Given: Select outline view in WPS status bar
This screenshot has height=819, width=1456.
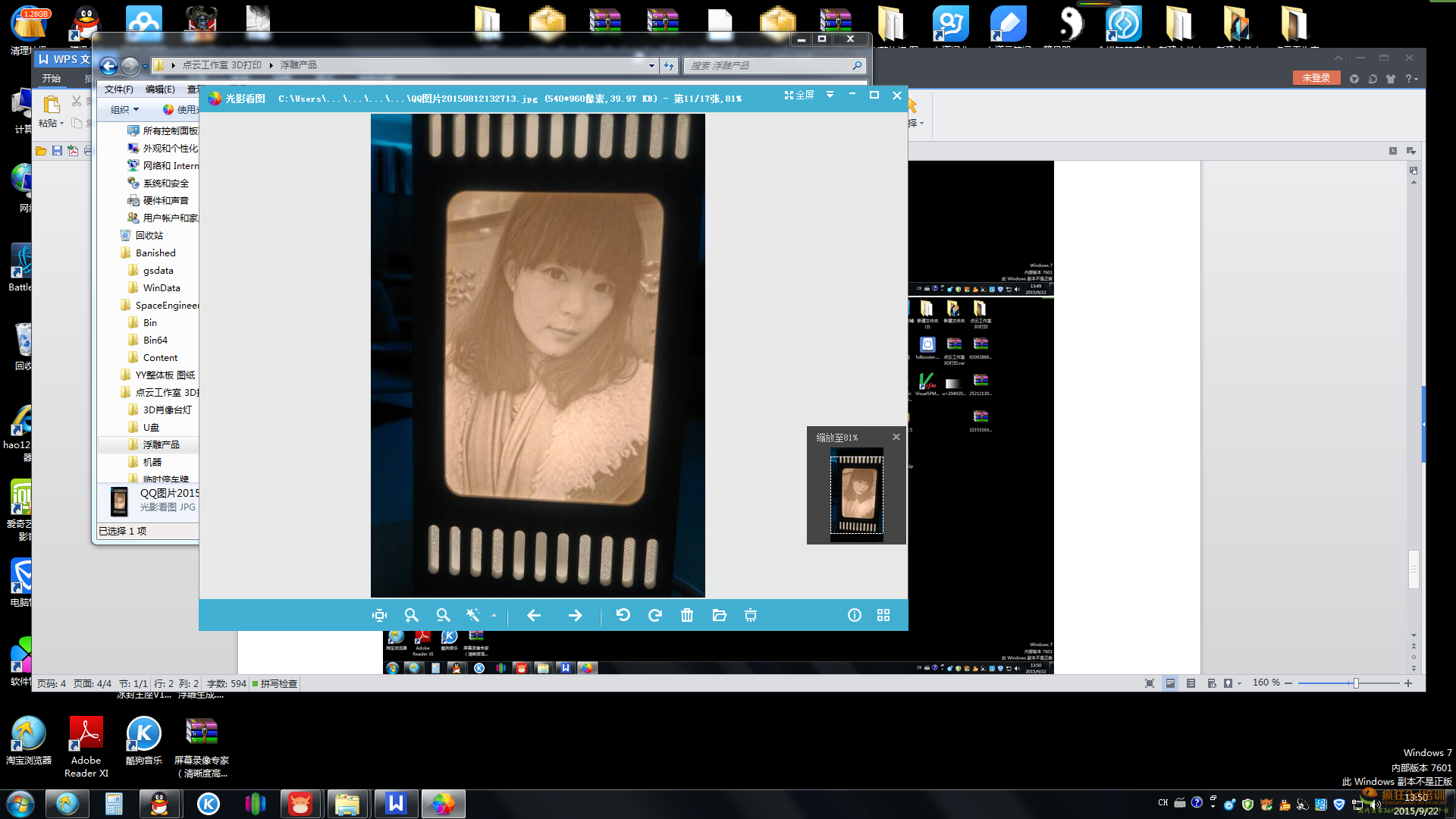Looking at the screenshot, I should [x=1191, y=683].
